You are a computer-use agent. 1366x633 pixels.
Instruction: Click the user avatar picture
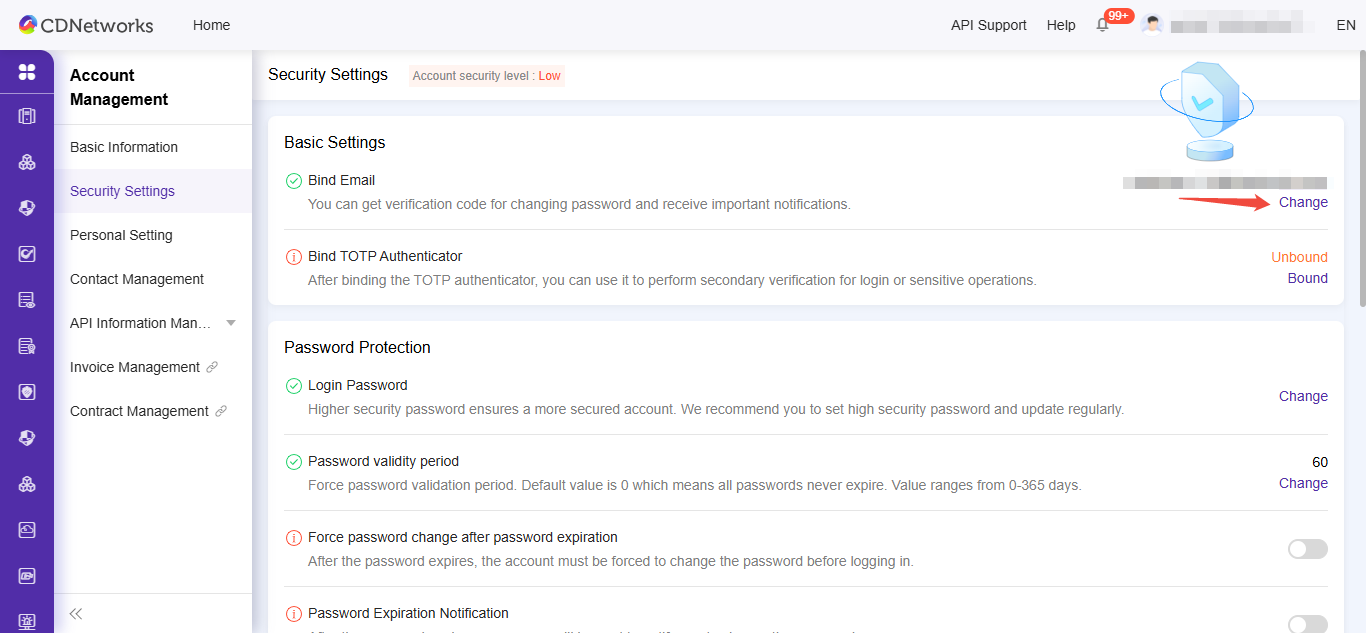pyautogui.click(x=1152, y=25)
